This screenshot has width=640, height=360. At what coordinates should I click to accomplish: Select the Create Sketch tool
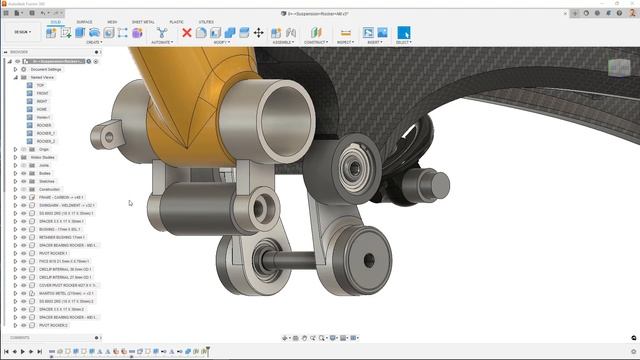coord(66,33)
